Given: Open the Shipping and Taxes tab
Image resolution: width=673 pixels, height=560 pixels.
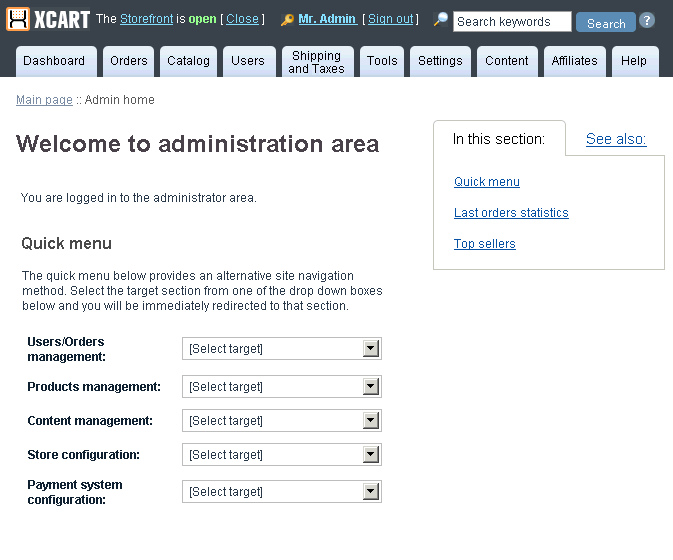Looking at the screenshot, I should click(x=318, y=61).
